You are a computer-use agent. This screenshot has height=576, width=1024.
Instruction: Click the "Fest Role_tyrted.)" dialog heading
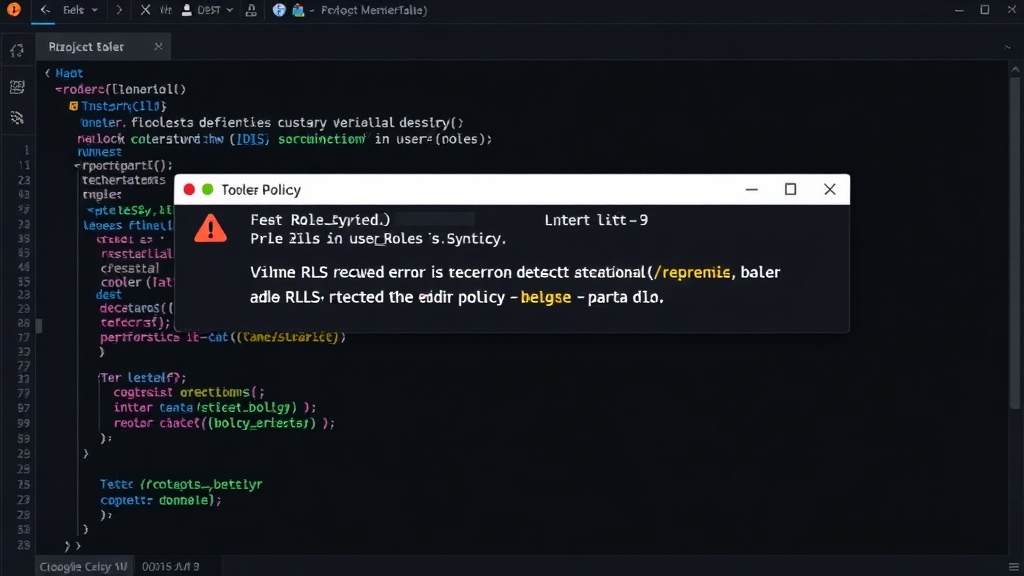[x=320, y=220]
